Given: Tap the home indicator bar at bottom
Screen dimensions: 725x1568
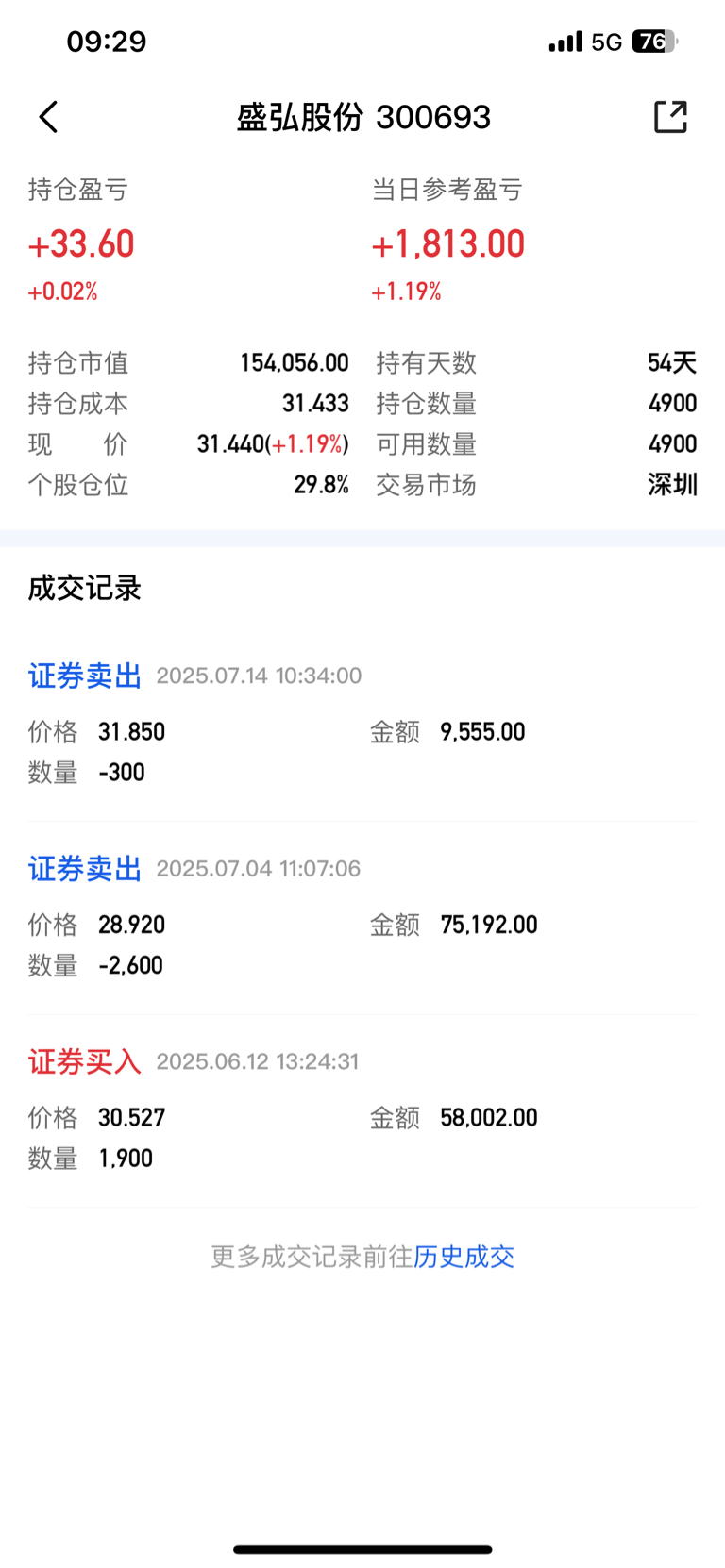Looking at the screenshot, I should [x=362, y=1549].
